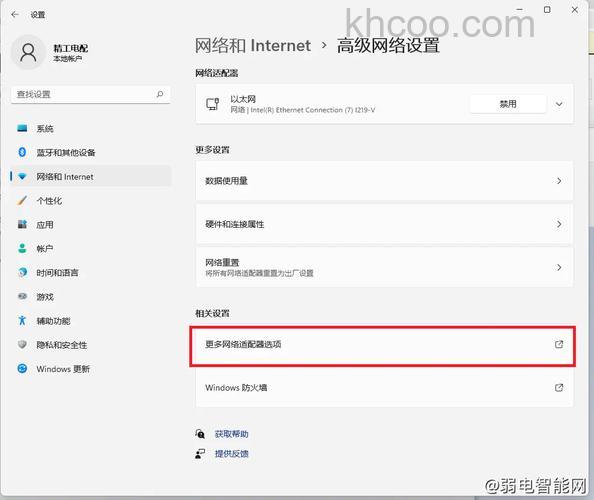594x500 pixels.
Task: Close the settings window
Action: click(x=575, y=9)
